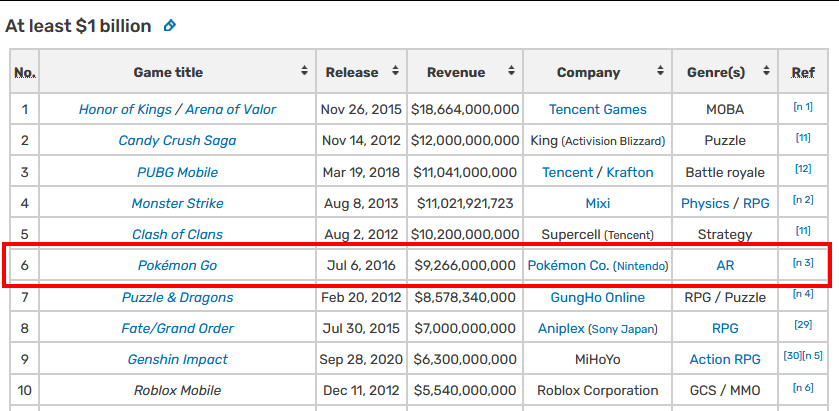Select the Roblox Corporation cell
Viewport: 839px width, 411px height.
tap(598, 391)
